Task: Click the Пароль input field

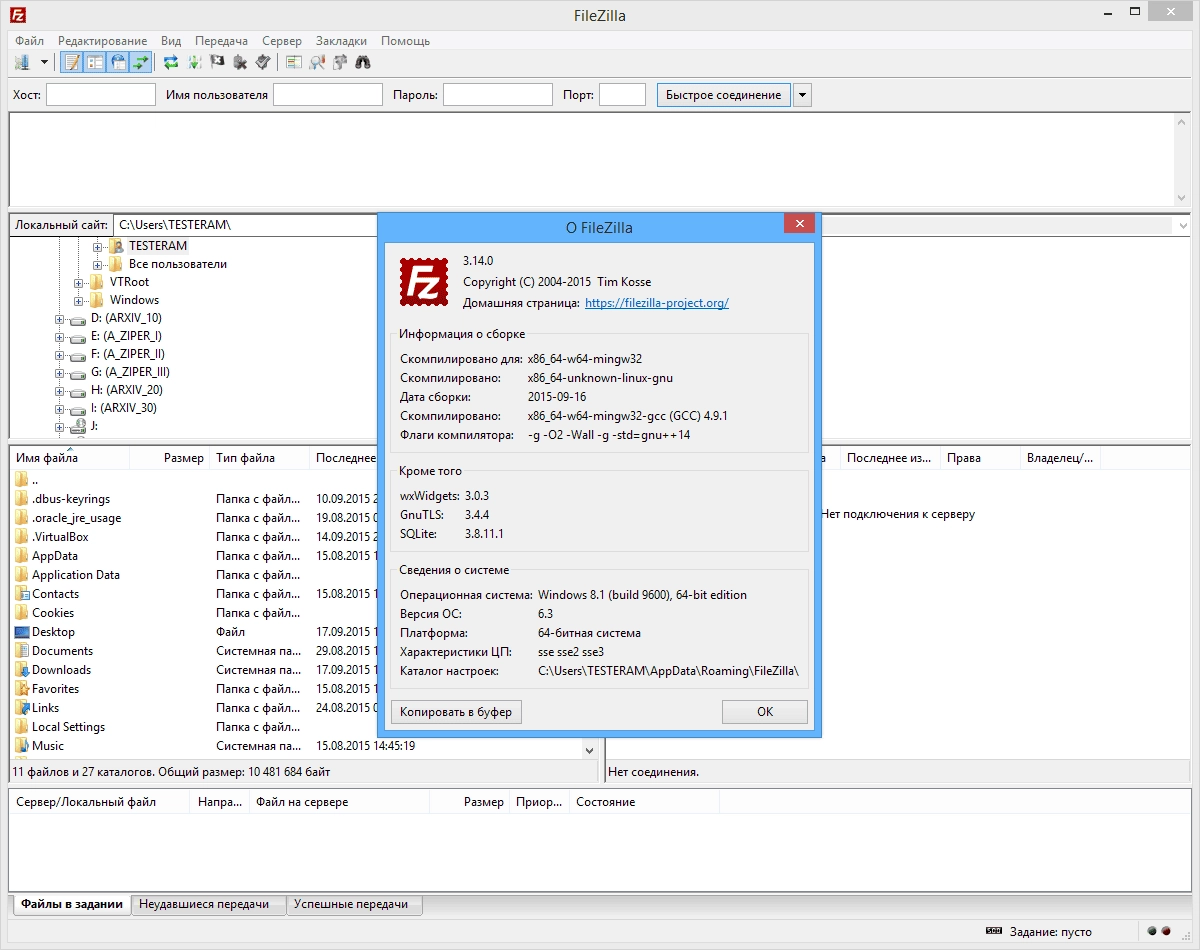Action: click(498, 95)
